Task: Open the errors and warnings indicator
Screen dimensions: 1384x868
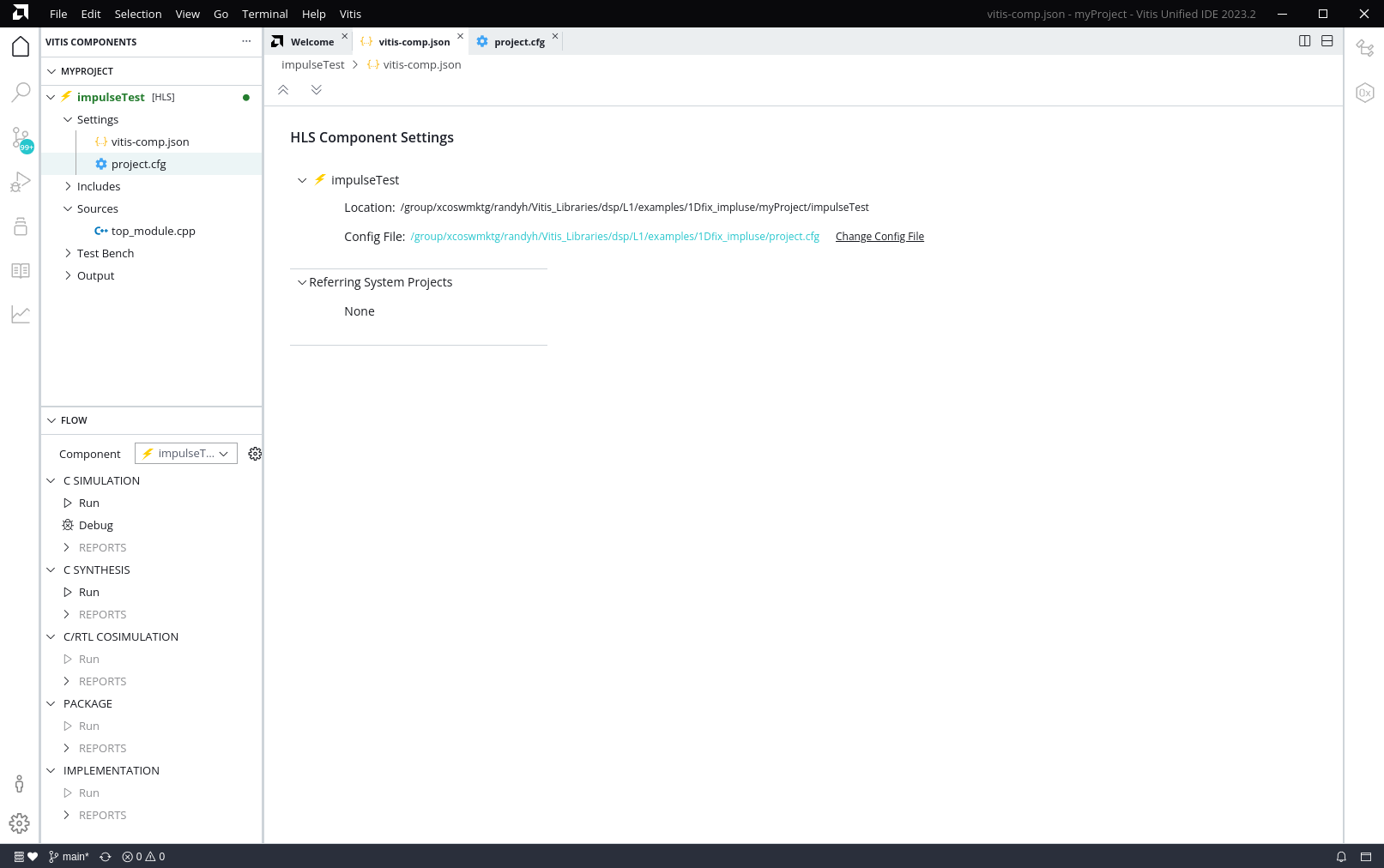Action: tap(143, 856)
